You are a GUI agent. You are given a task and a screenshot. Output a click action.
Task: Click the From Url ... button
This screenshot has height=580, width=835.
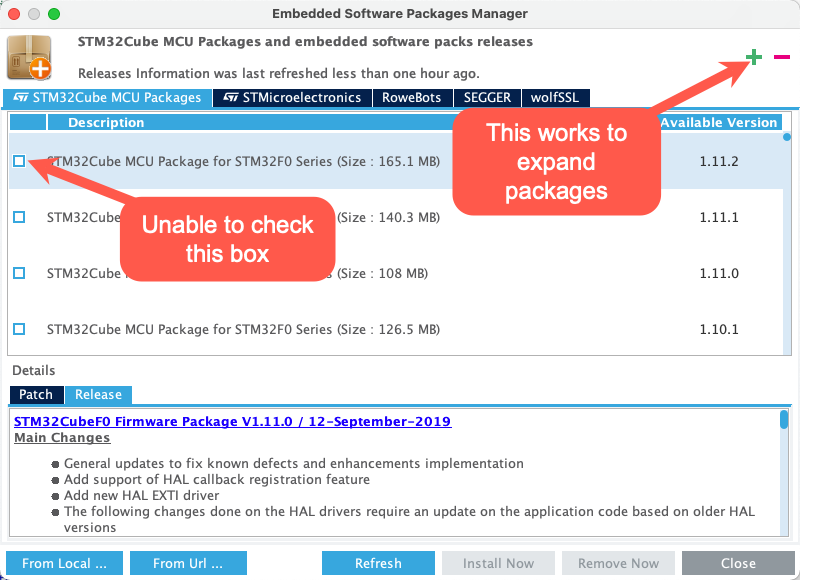[188, 563]
